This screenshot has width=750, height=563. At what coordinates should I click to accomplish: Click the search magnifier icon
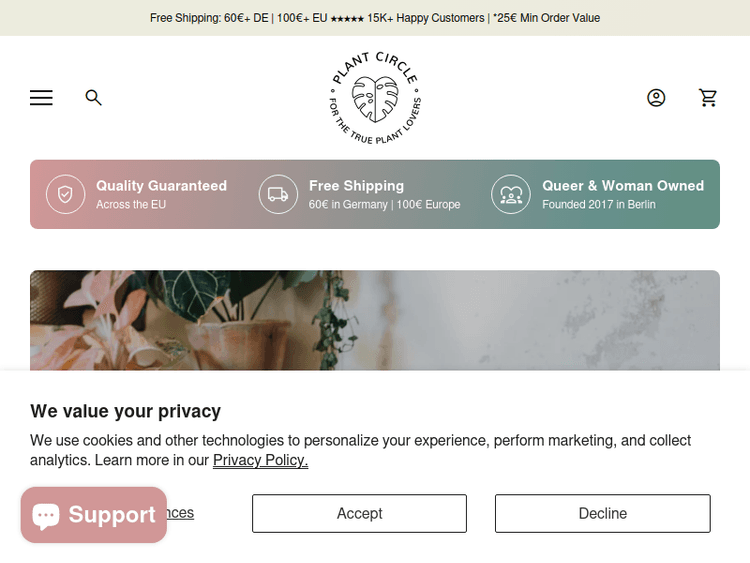(x=94, y=97)
